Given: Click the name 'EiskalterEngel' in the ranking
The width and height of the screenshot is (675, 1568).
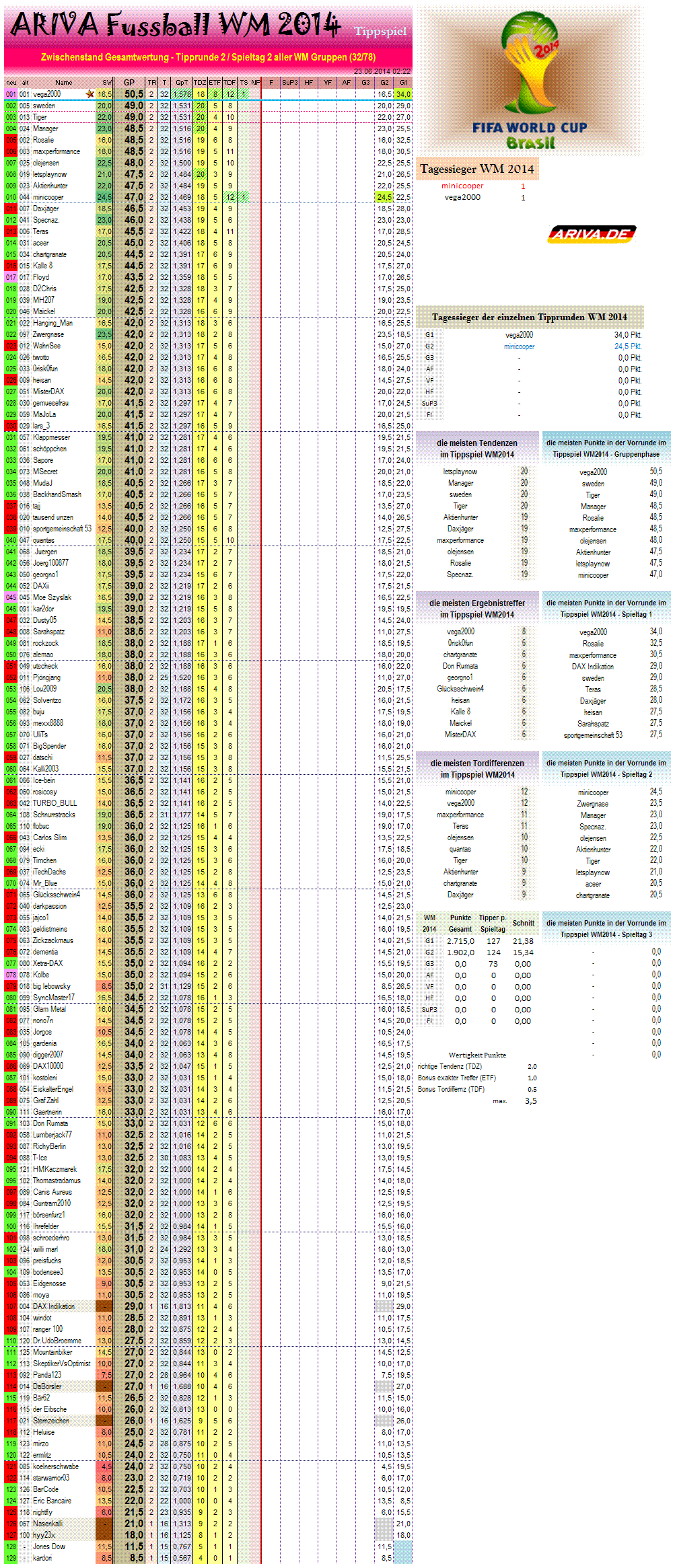Looking at the screenshot, I should (53, 1089).
